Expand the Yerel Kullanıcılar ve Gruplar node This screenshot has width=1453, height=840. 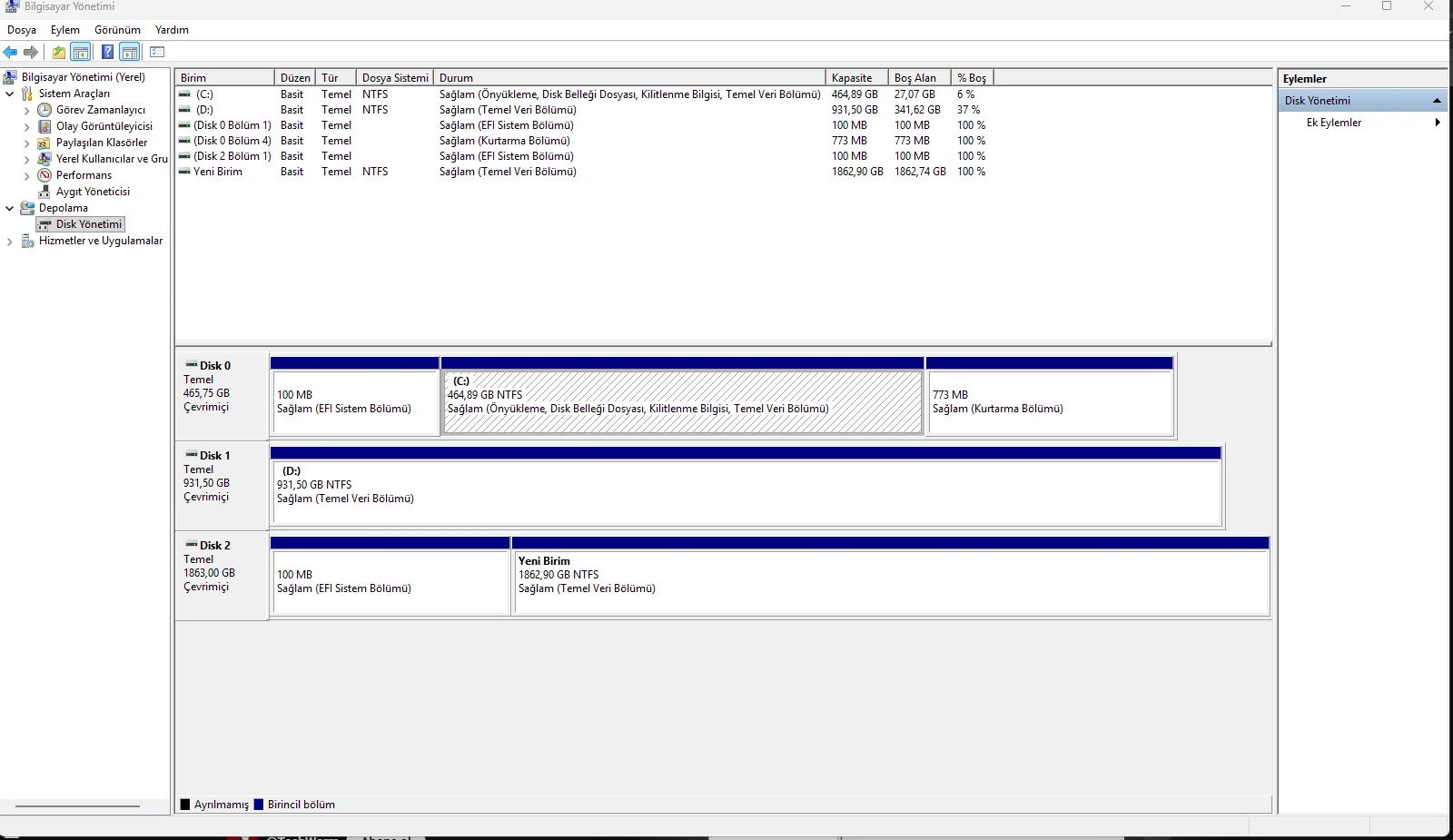tap(27, 160)
